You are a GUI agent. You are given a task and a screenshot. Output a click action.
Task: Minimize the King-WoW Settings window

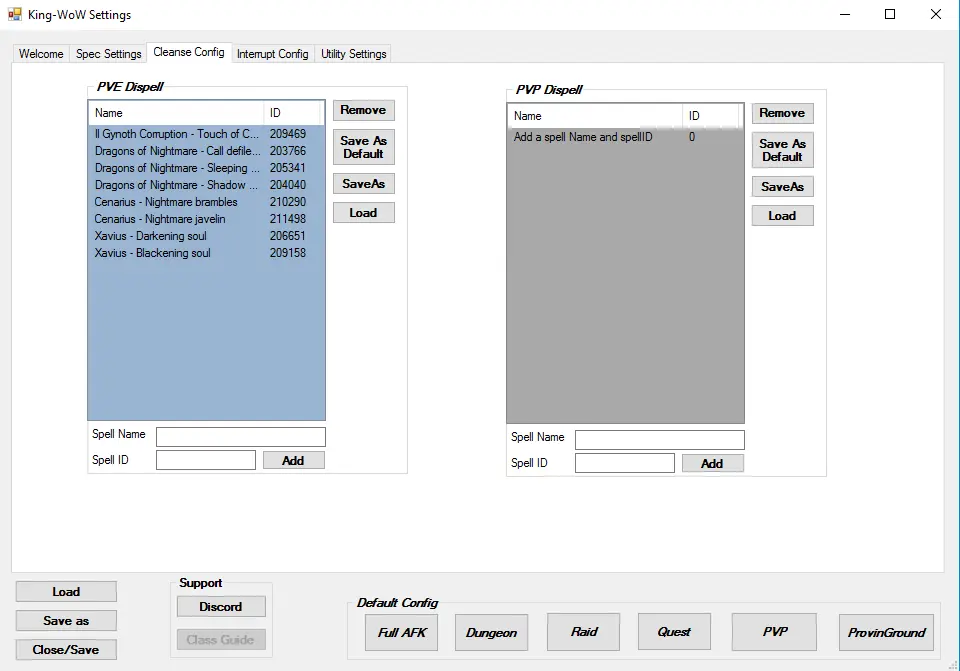pyautogui.click(x=845, y=14)
